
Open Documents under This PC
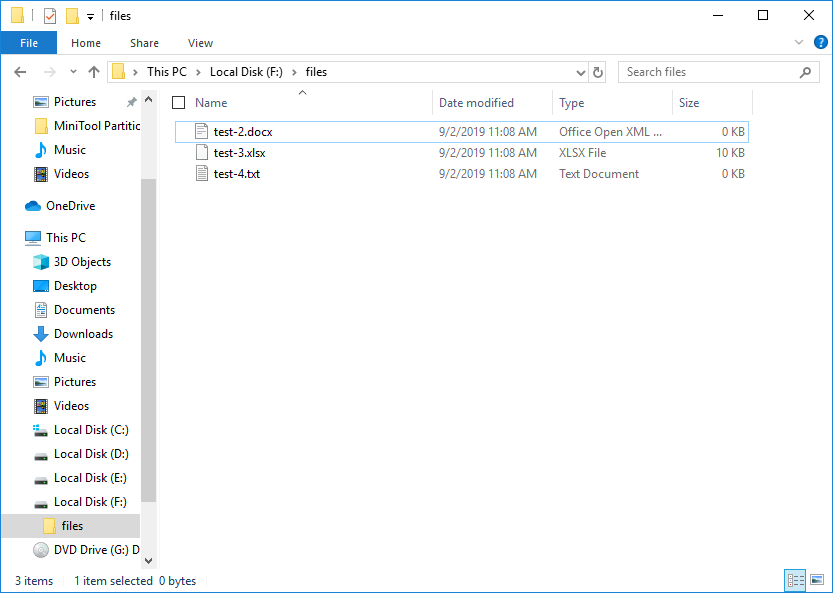[74, 310]
